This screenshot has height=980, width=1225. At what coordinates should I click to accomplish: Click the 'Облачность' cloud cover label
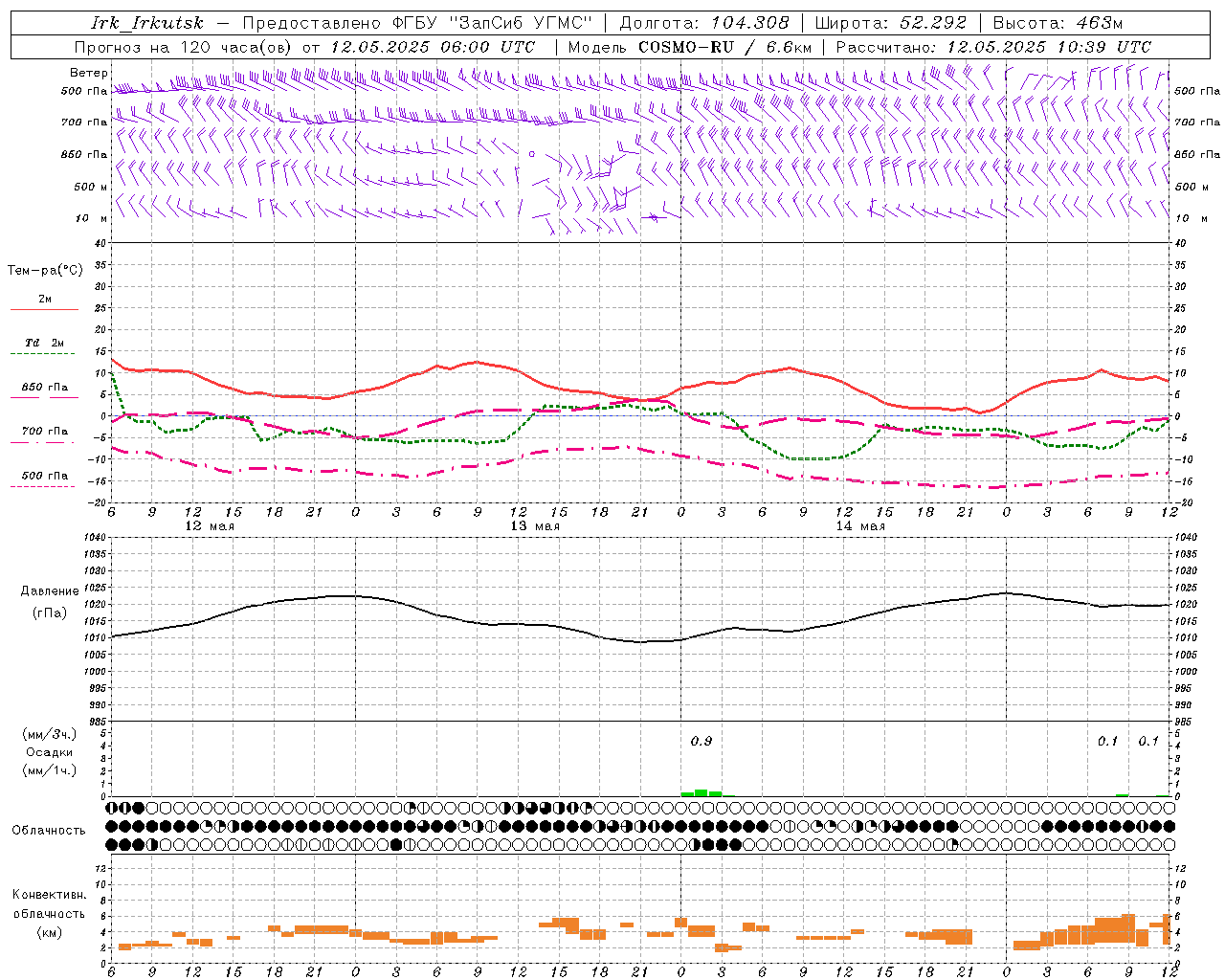tap(49, 831)
